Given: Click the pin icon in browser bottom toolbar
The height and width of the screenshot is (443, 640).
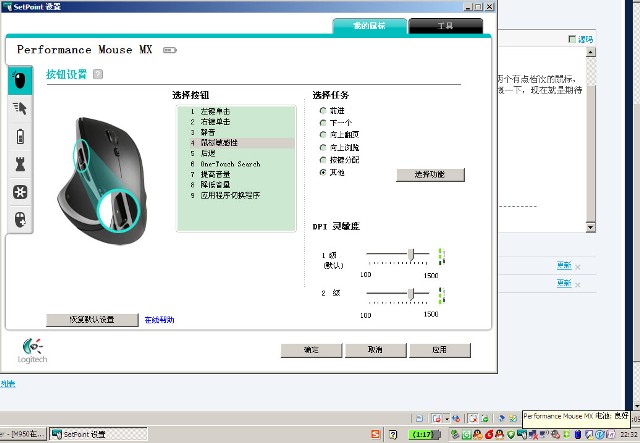Looking at the screenshot, I should click(502, 418).
